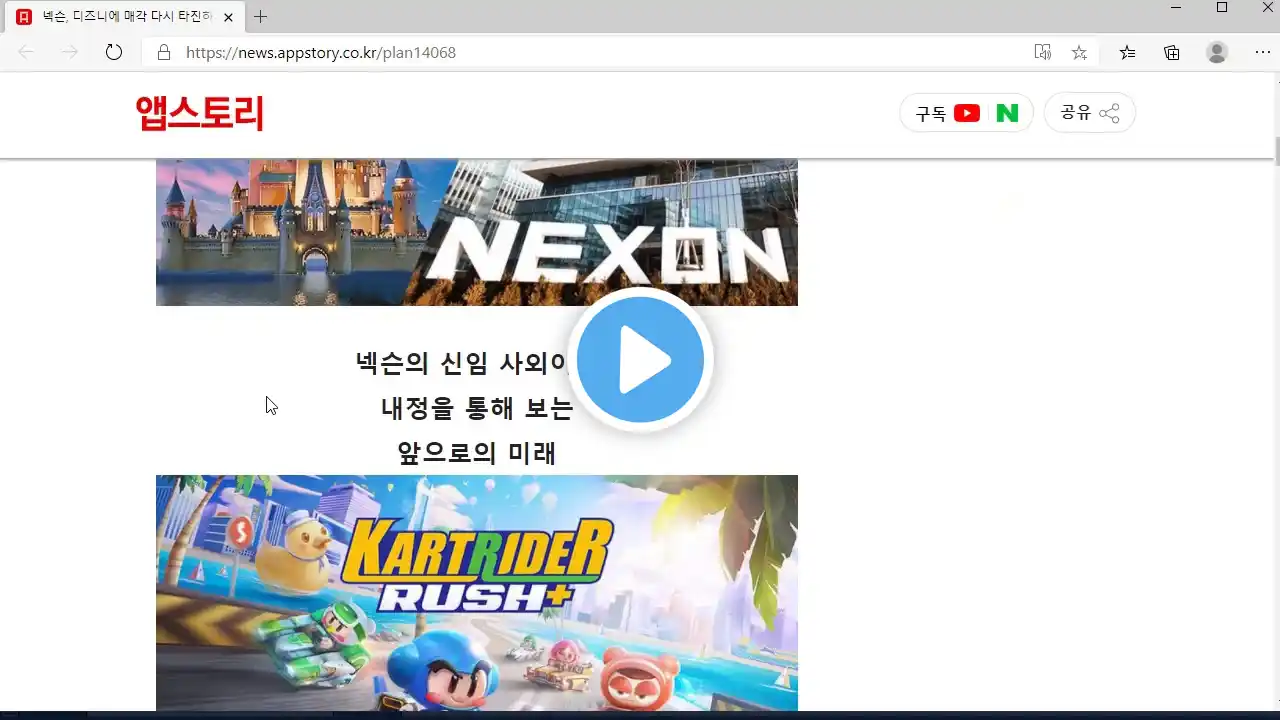Open the collections icon
This screenshot has width=1280, height=720.
(x=1172, y=52)
